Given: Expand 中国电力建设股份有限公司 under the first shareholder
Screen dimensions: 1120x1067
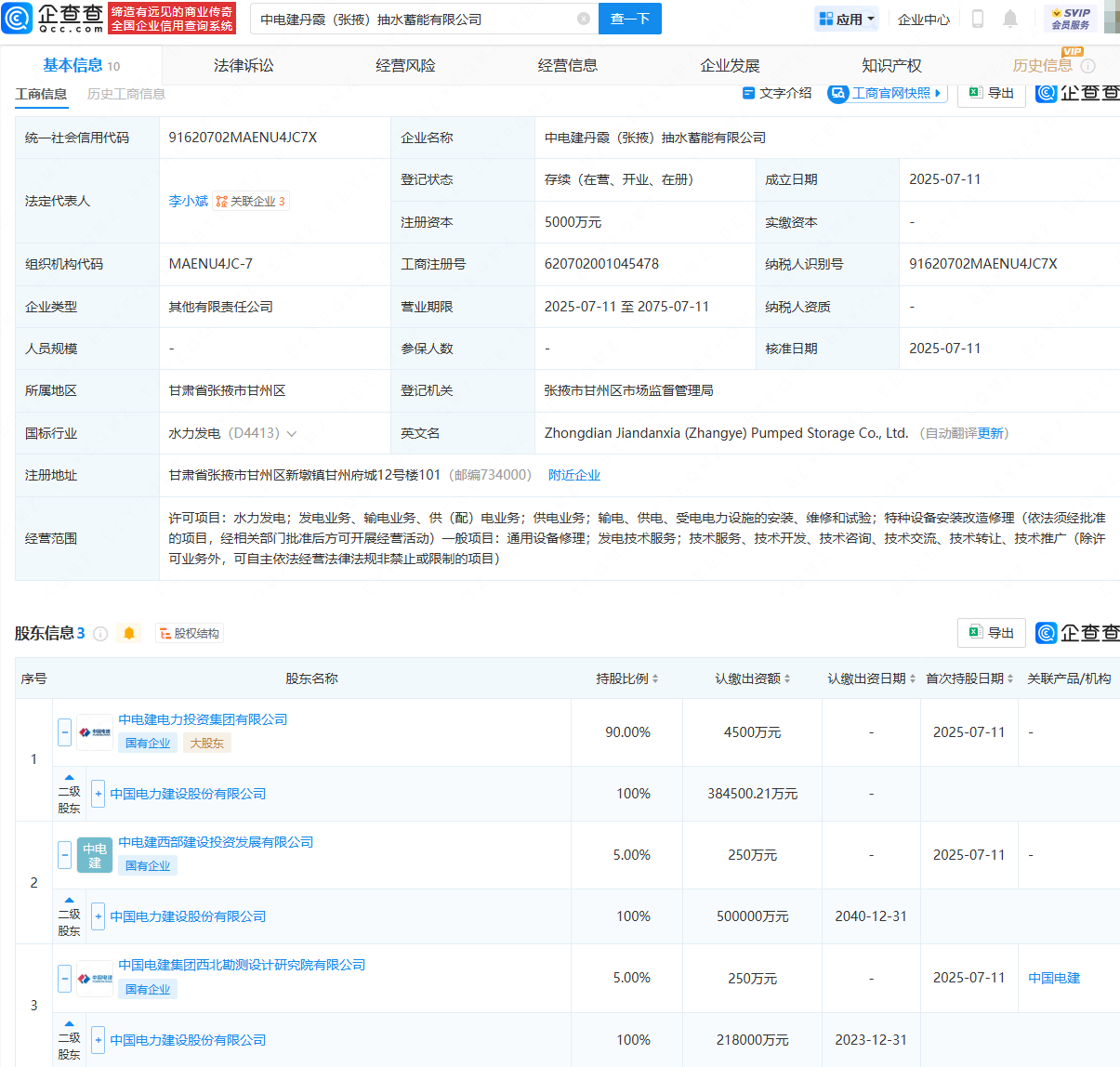Looking at the screenshot, I should point(99,794).
